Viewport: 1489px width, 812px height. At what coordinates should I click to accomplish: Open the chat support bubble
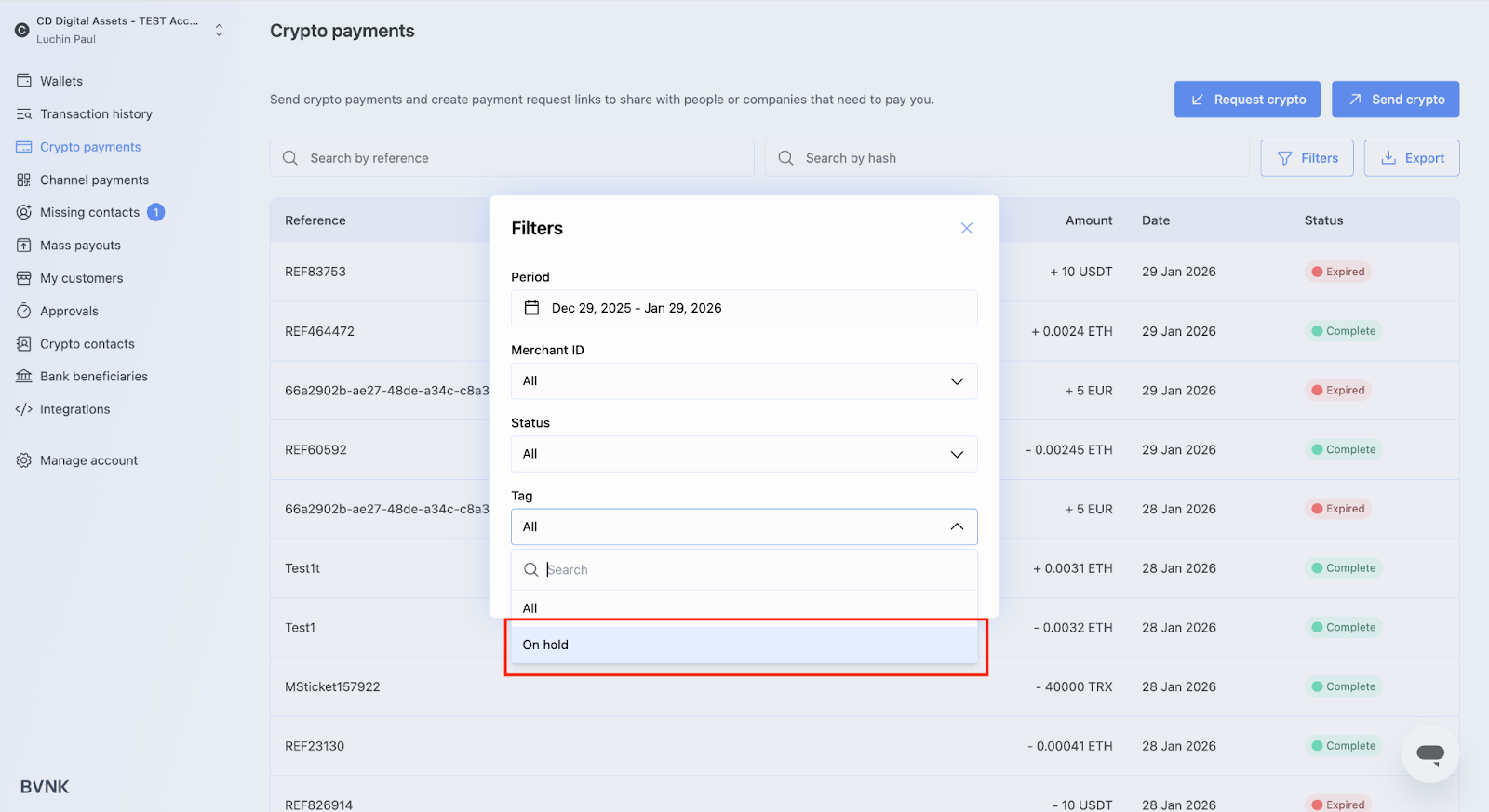point(1429,753)
